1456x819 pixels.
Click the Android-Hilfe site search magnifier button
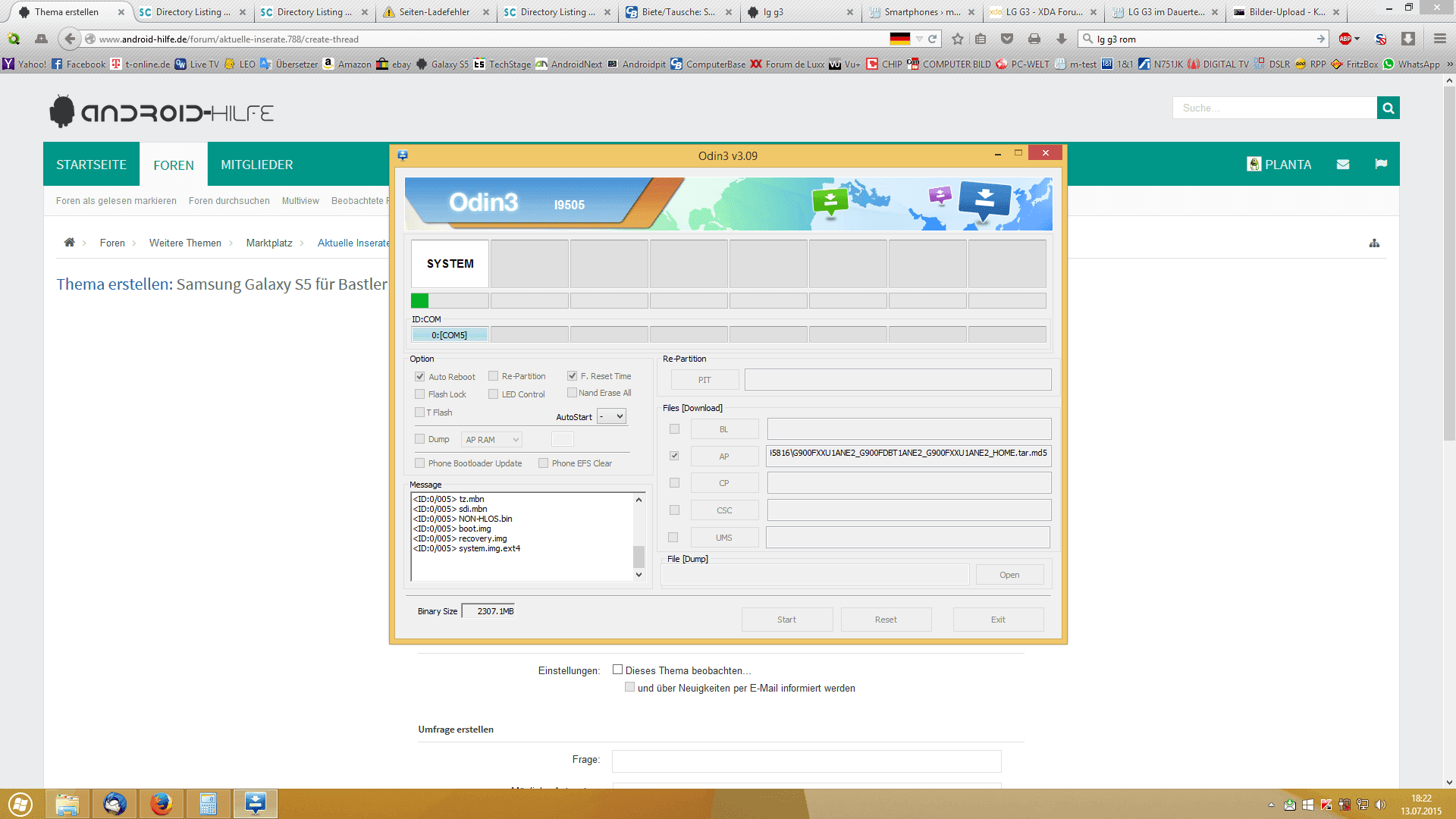coord(1389,108)
